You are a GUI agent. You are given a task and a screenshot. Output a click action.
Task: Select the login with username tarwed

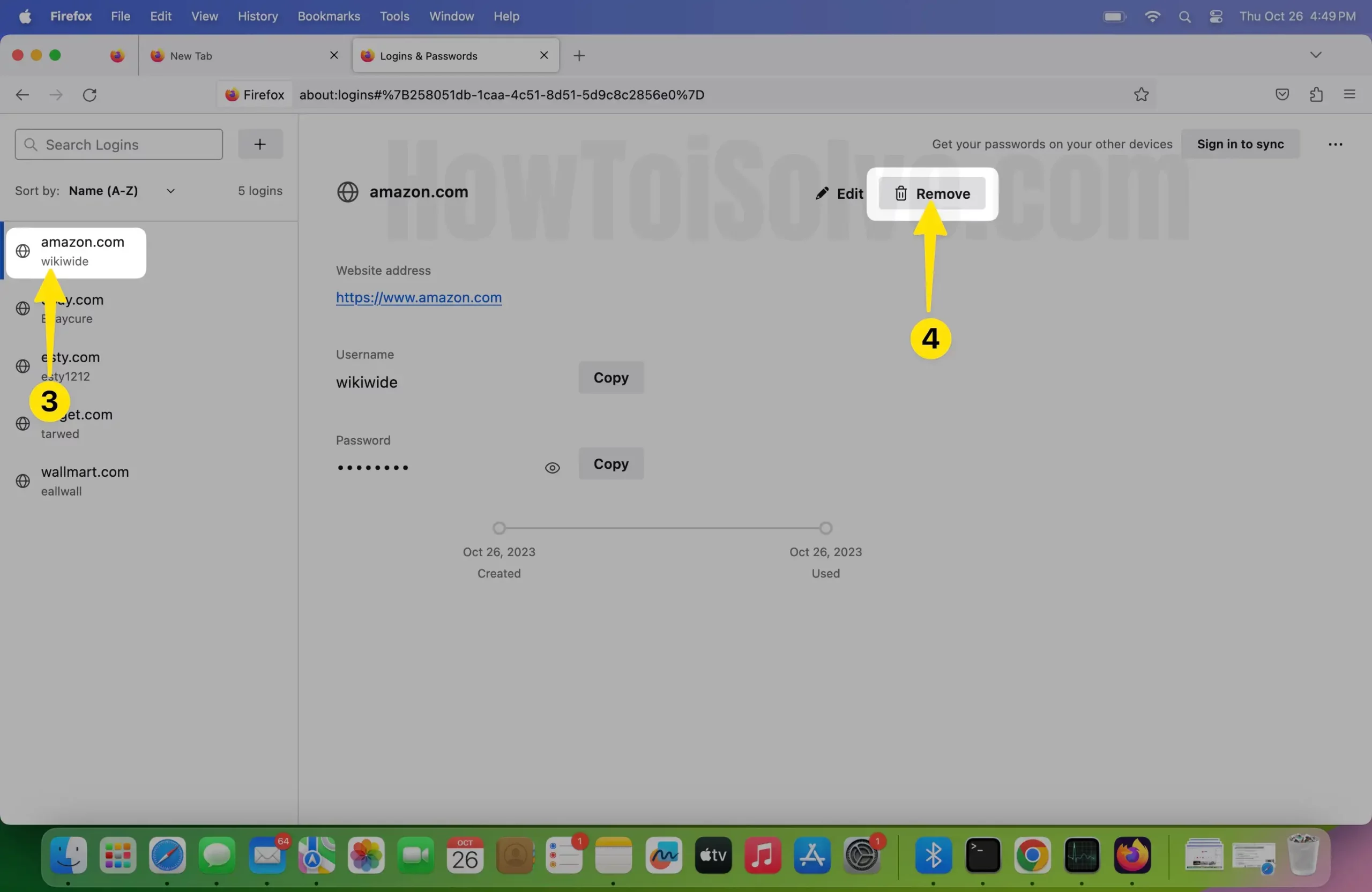point(149,424)
